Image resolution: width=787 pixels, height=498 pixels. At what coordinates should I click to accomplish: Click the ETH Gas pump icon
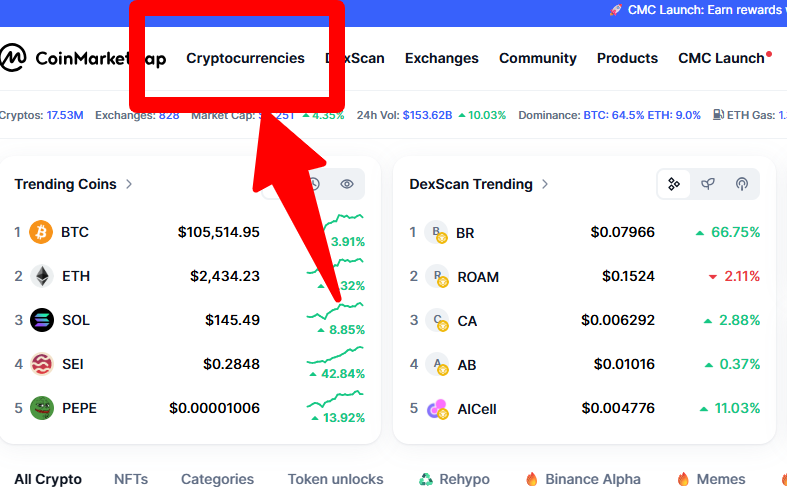pyautogui.click(x=718, y=115)
